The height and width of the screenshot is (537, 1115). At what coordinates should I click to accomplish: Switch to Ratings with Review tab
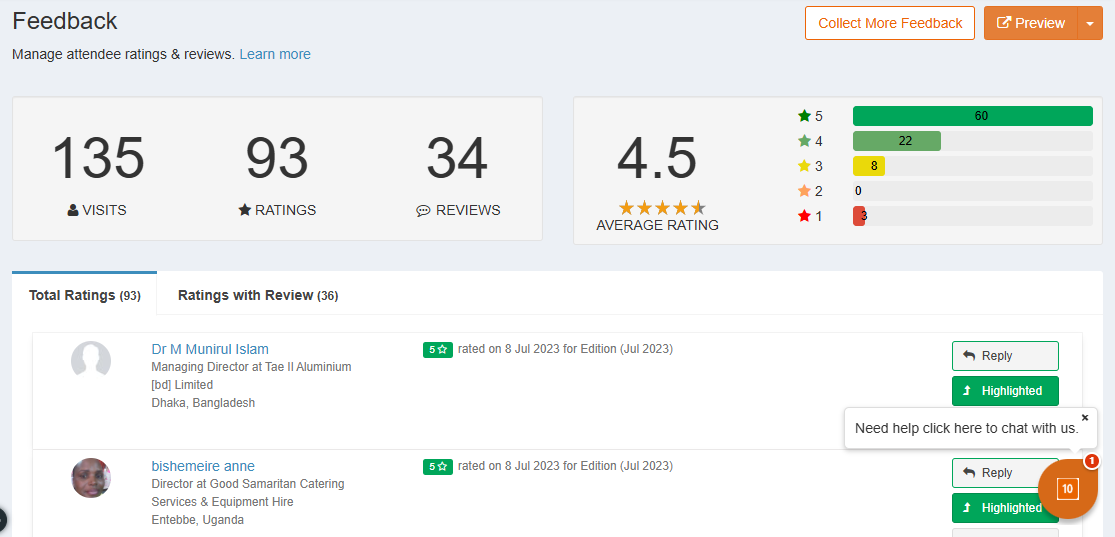tap(257, 295)
